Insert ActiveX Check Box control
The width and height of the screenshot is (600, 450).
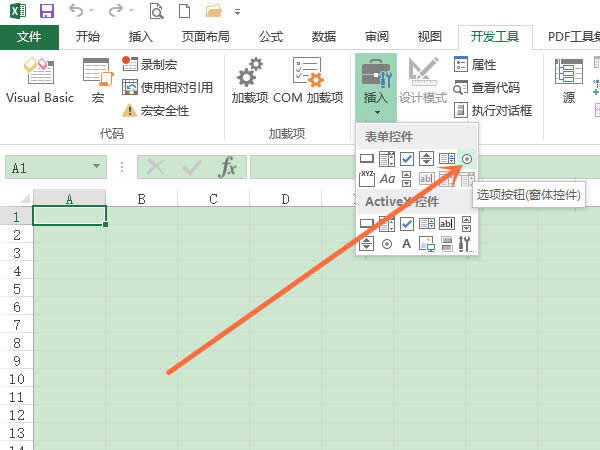tap(407, 223)
